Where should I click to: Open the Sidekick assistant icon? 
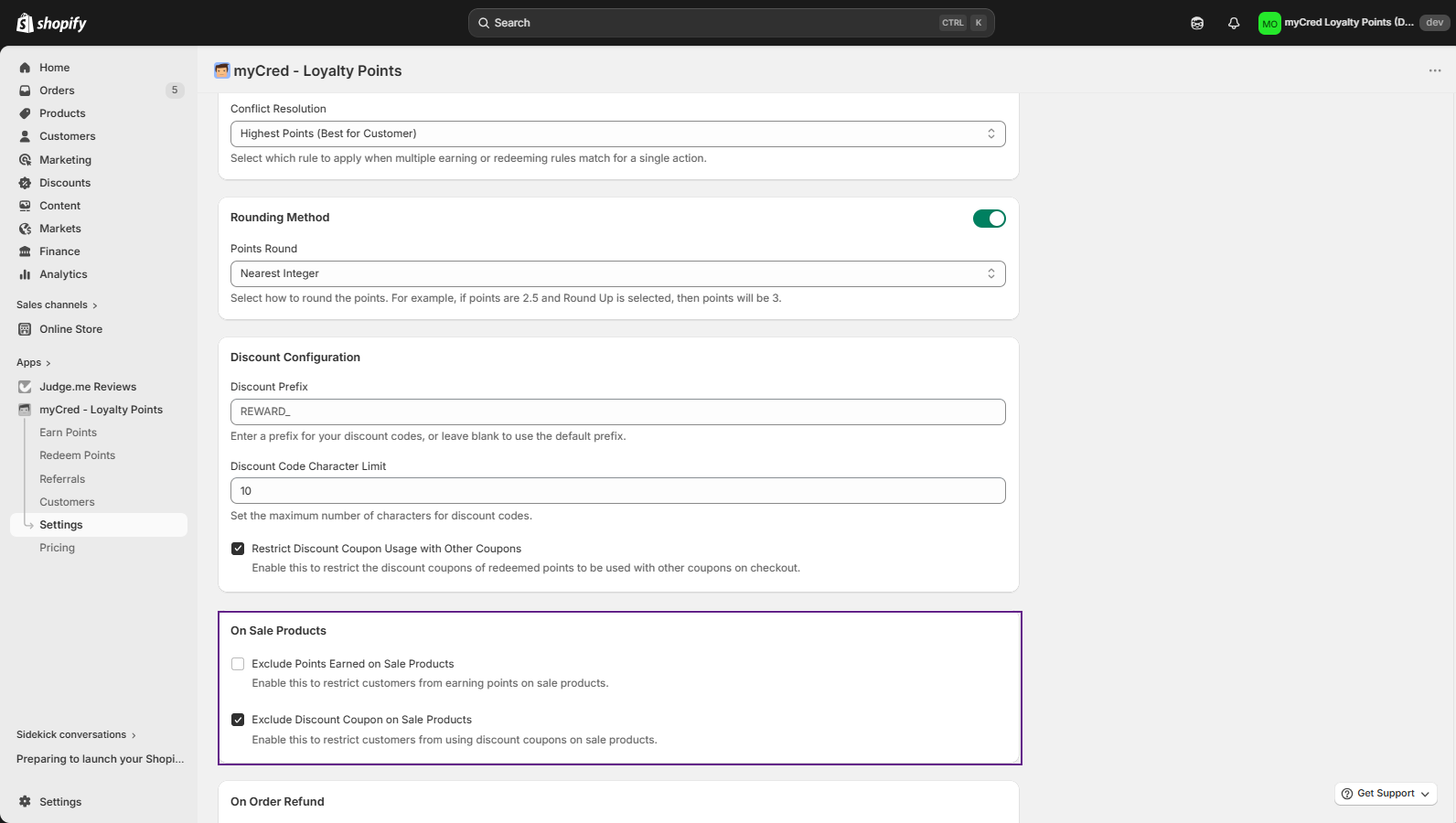[x=1197, y=23]
